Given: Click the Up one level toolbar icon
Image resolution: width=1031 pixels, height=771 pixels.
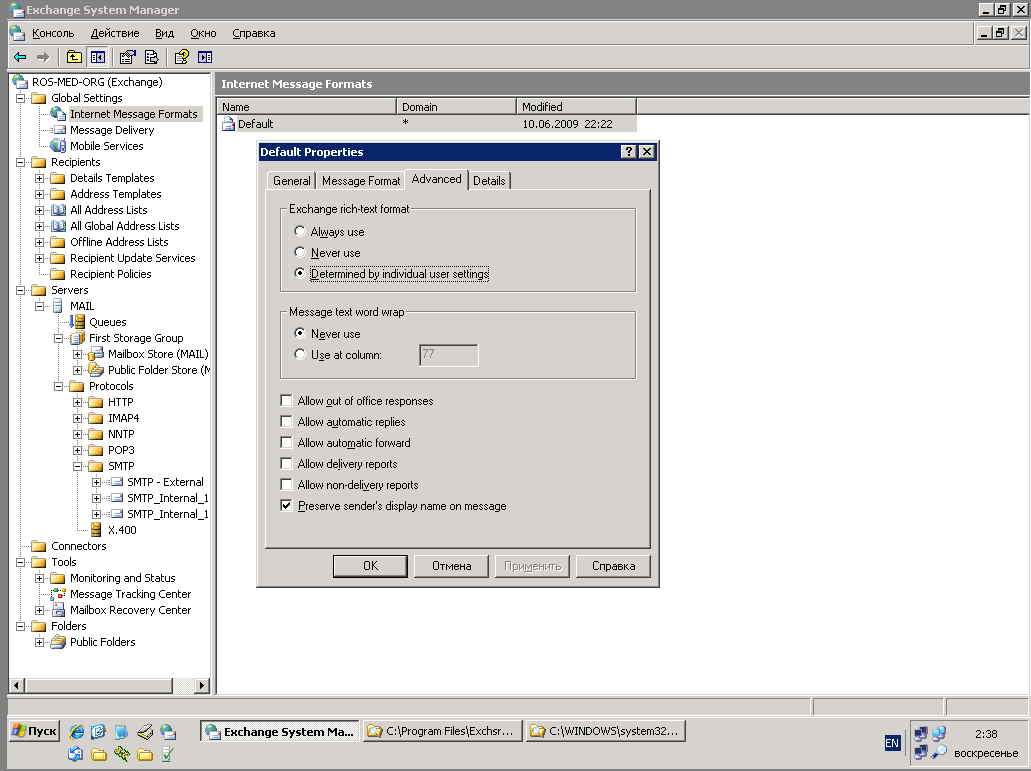Looking at the screenshot, I should (x=74, y=57).
